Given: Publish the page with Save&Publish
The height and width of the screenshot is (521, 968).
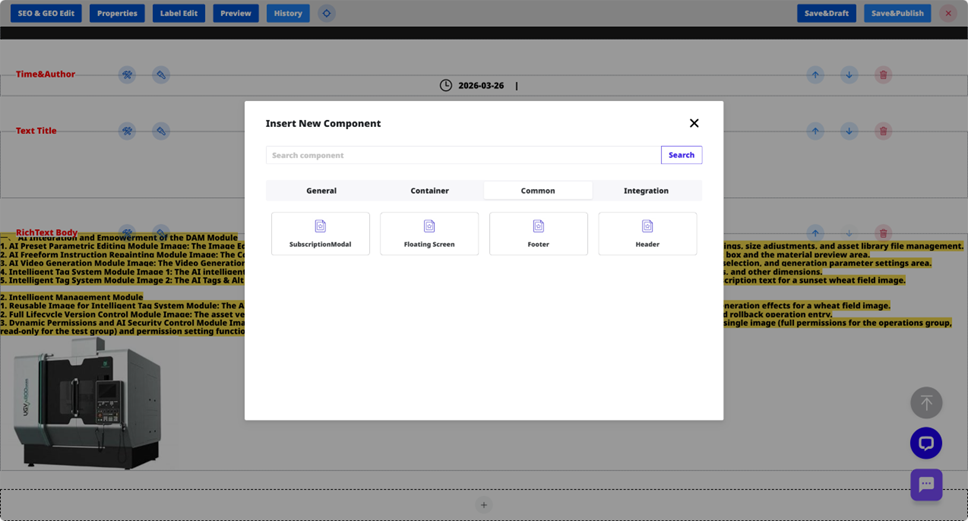Looking at the screenshot, I should pyautogui.click(x=897, y=13).
